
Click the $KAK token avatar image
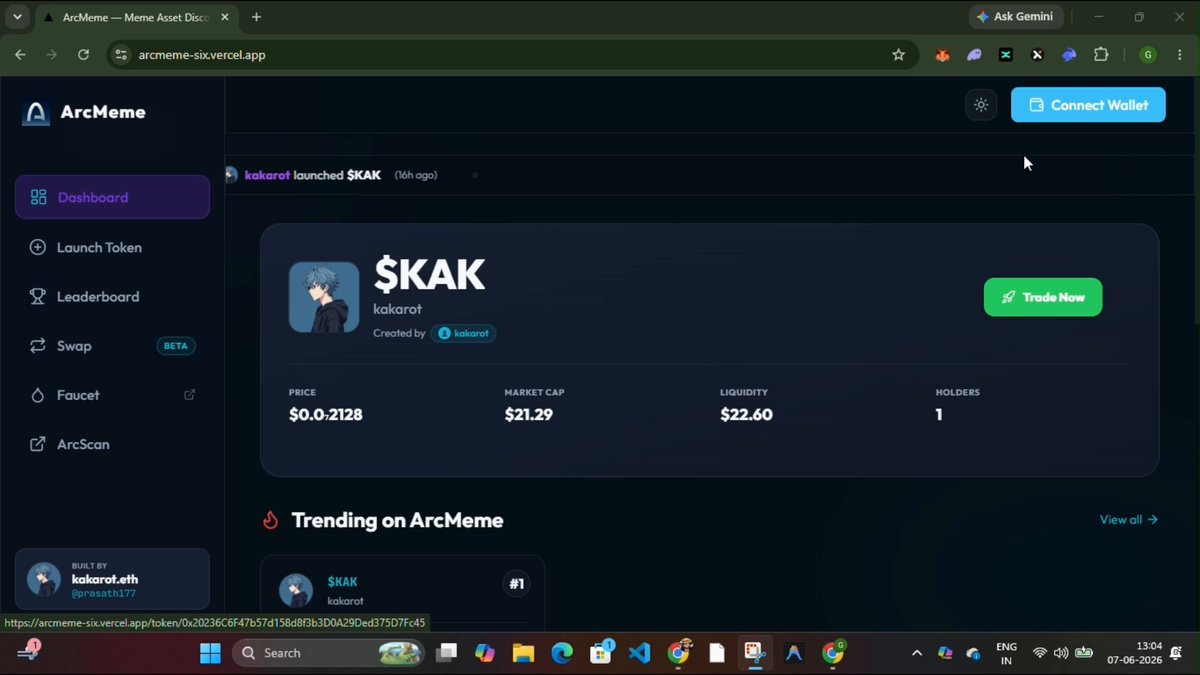tap(324, 297)
